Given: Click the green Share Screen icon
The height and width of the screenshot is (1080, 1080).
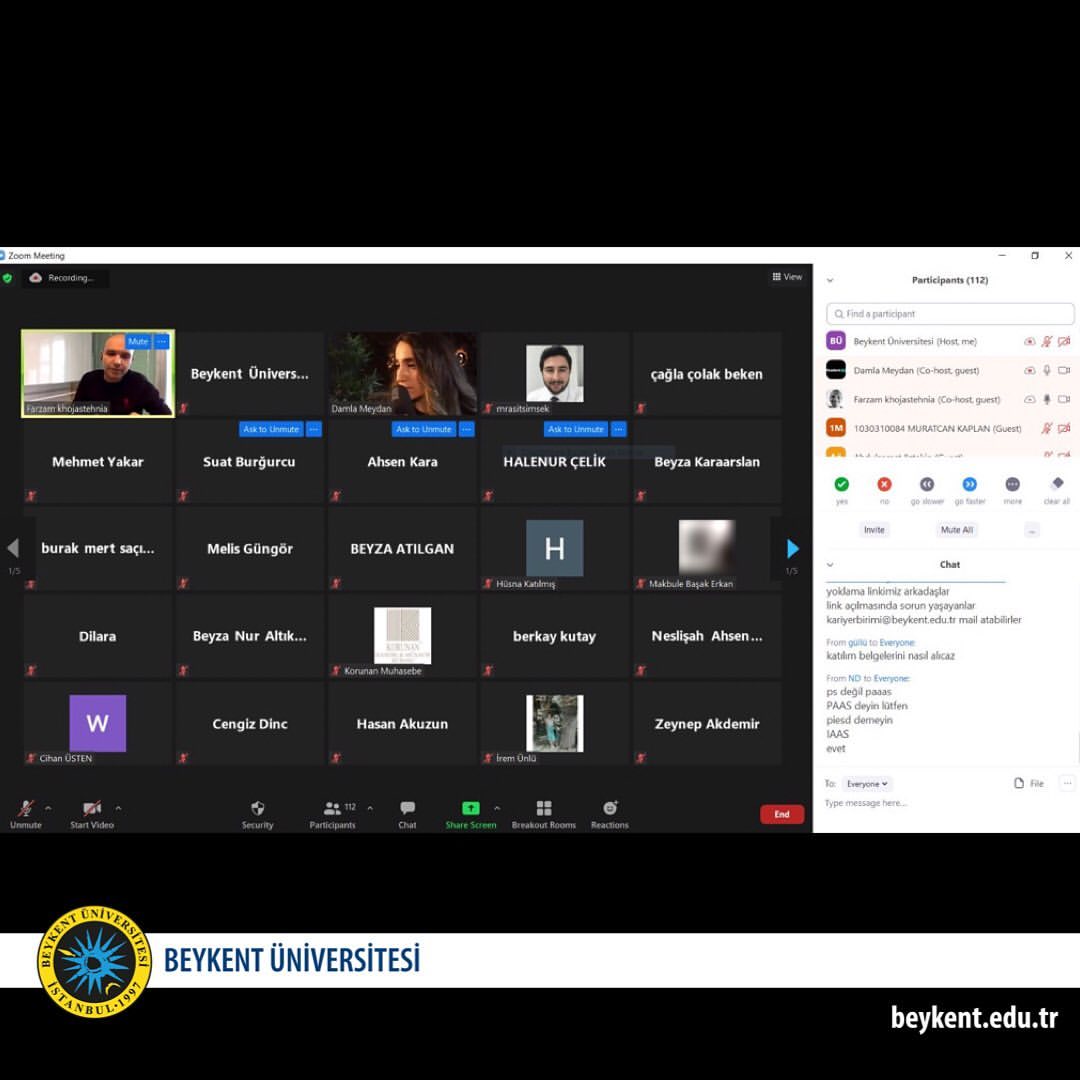Looking at the screenshot, I should point(470,808).
